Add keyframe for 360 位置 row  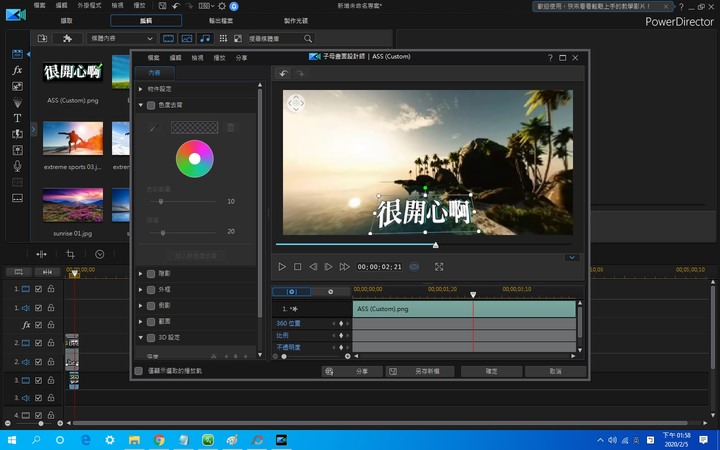pyautogui.click(x=341, y=324)
